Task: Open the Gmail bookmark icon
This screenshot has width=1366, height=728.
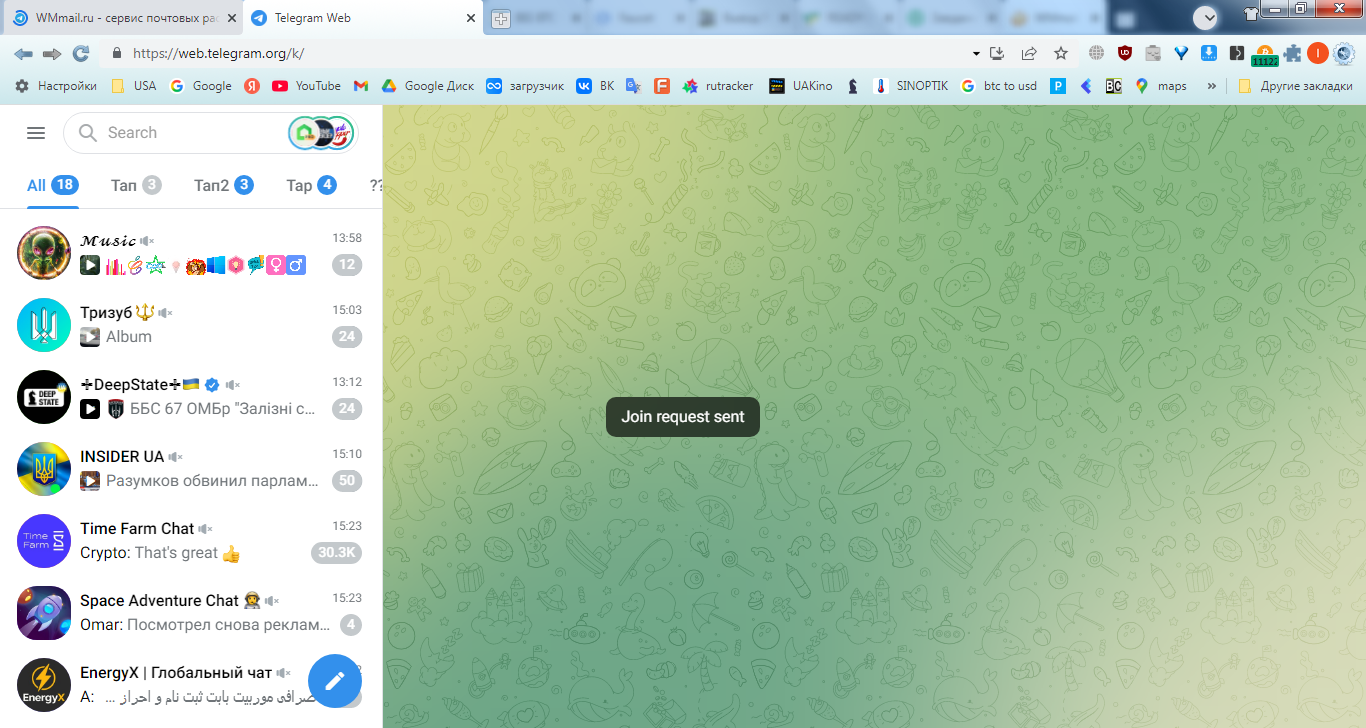Action: [x=361, y=86]
